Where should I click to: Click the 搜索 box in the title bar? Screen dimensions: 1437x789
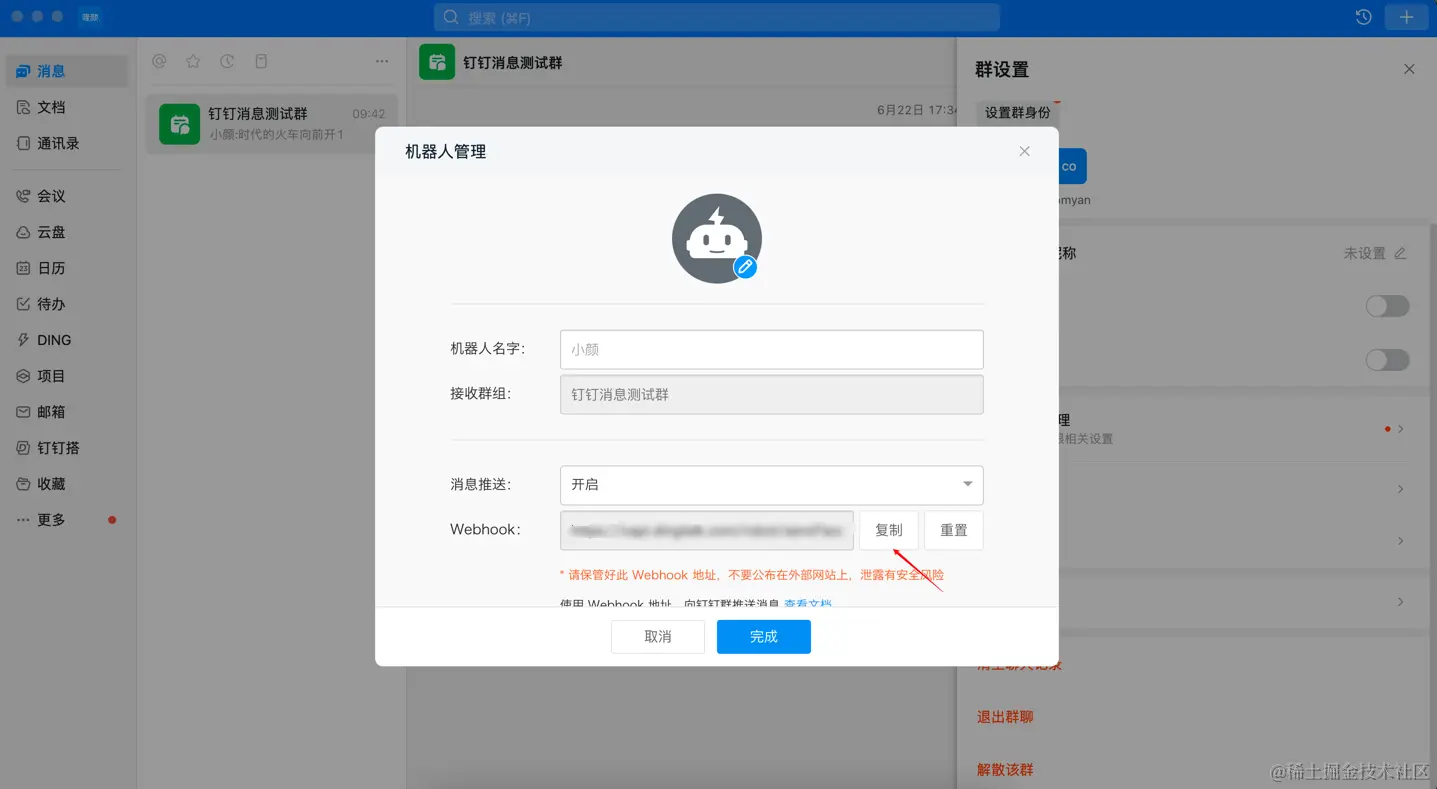(x=717, y=17)
